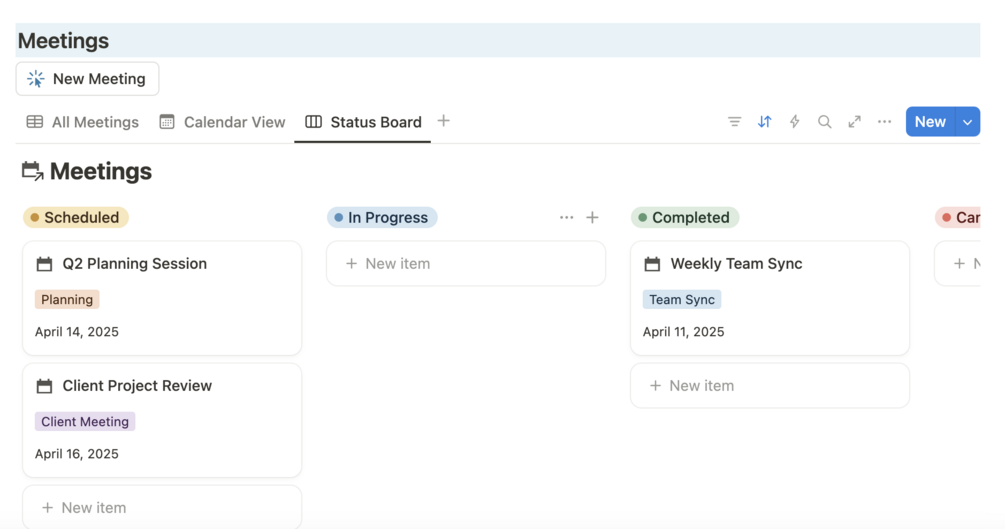Screen dimensions: 1005x529
Task: Open the Calendar View tab
Action: [222, 122]
